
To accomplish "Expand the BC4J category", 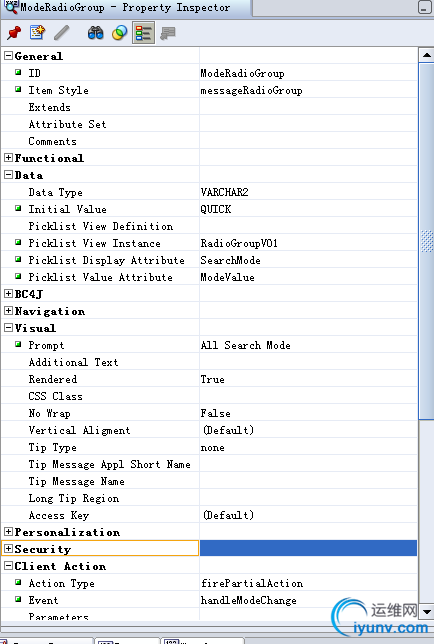I will pos(8,293).
